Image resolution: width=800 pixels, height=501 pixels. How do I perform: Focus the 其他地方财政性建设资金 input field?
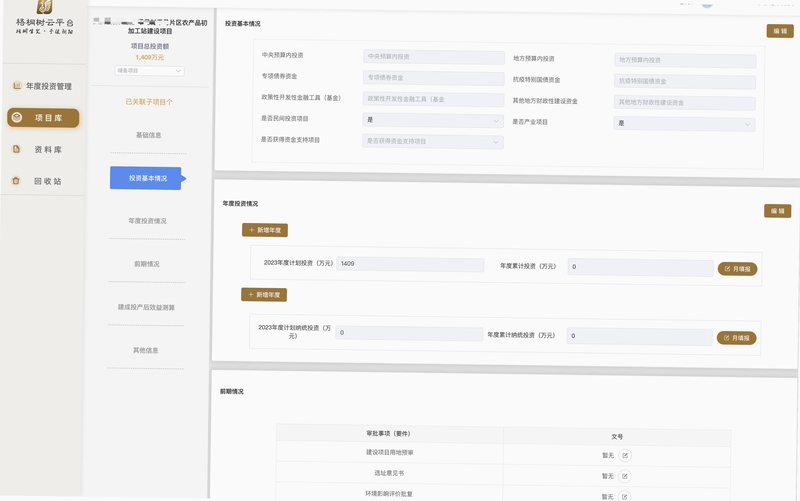tap(684, 103)
